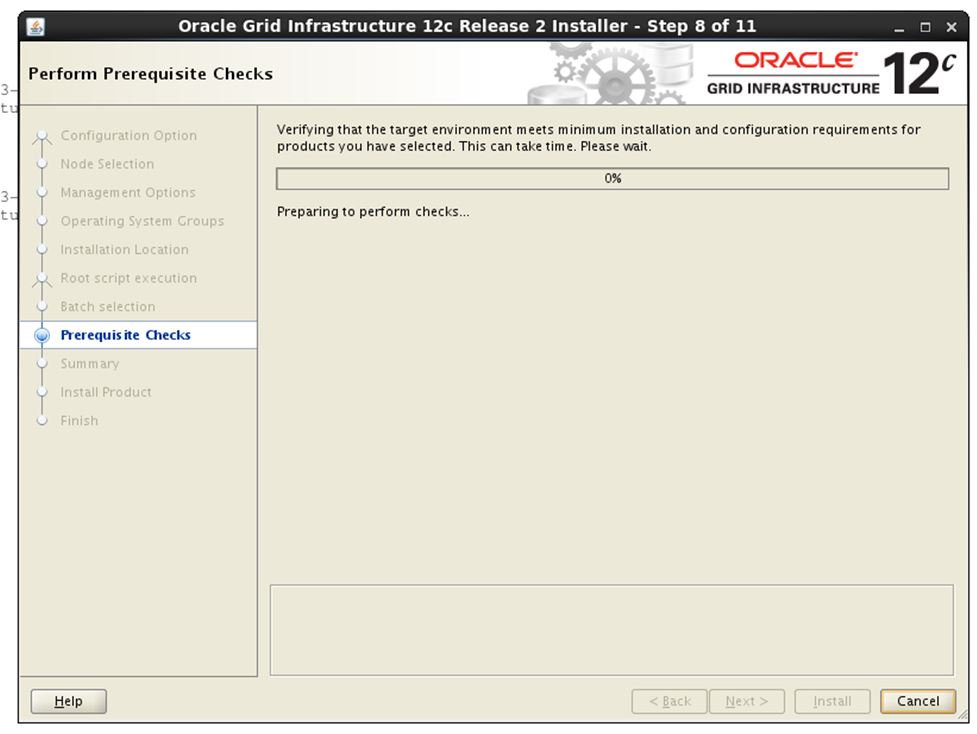Image resolution: width=977 pixels, height=734 pixels.
Task: Click the 0% progress bar
Action: (612, 179)
